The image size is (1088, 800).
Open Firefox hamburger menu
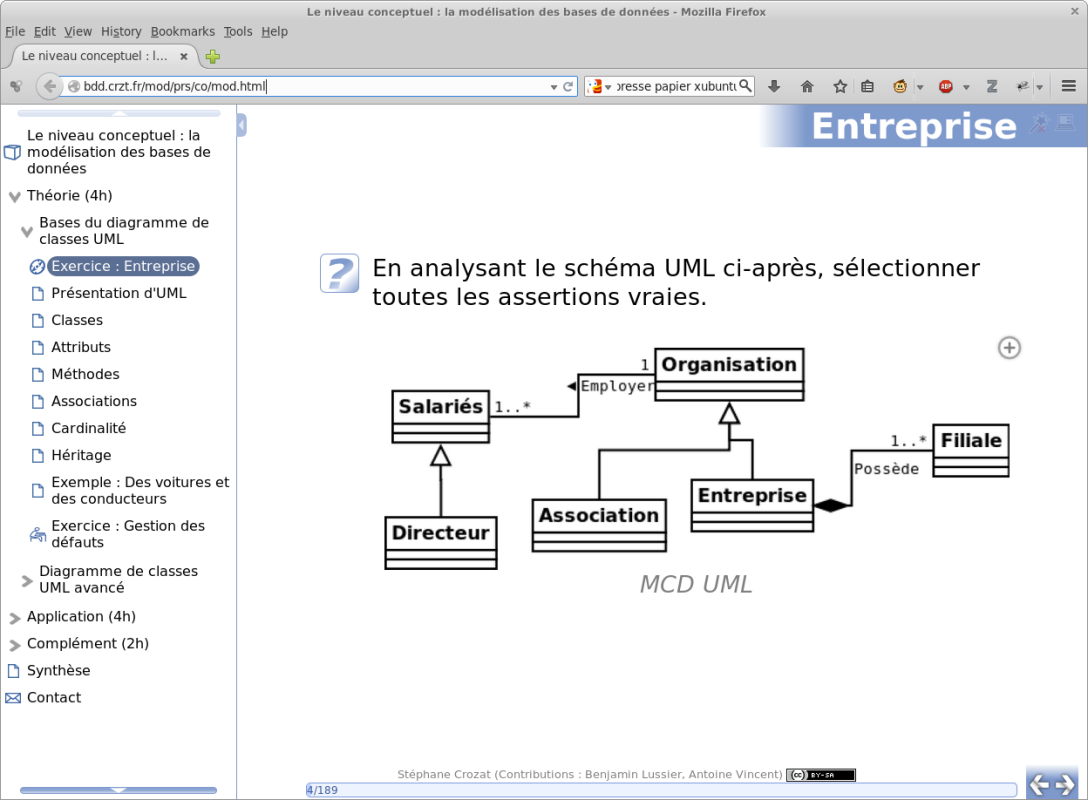click(x=1069, y=86)
